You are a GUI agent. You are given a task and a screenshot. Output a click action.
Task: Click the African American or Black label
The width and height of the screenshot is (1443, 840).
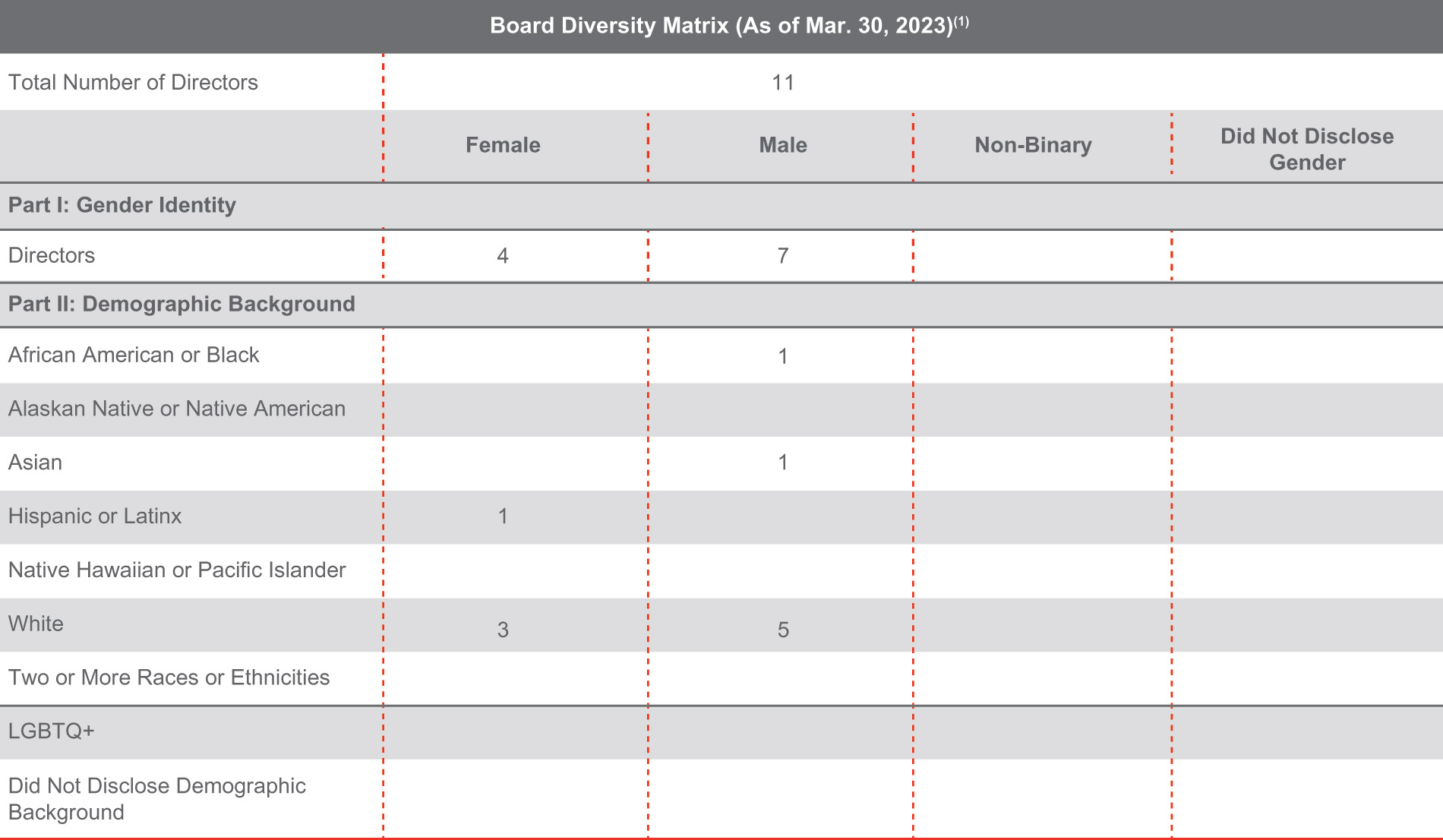(134, 355)
